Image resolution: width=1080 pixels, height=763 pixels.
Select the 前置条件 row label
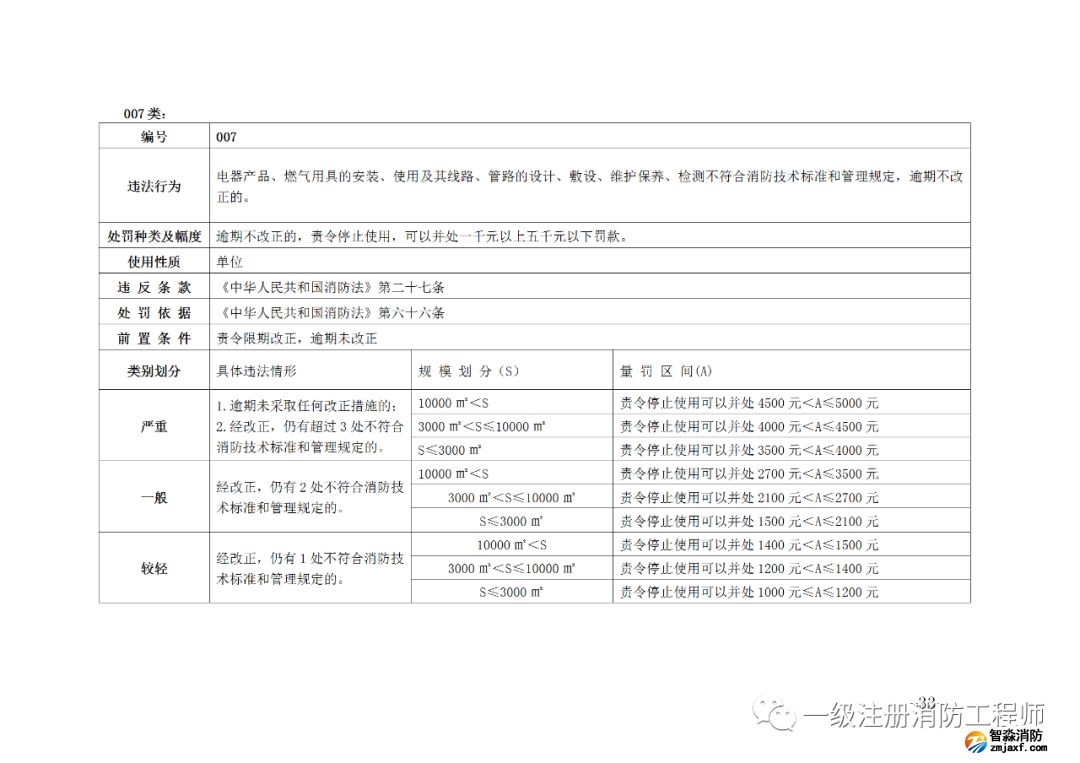coord(154,339)
